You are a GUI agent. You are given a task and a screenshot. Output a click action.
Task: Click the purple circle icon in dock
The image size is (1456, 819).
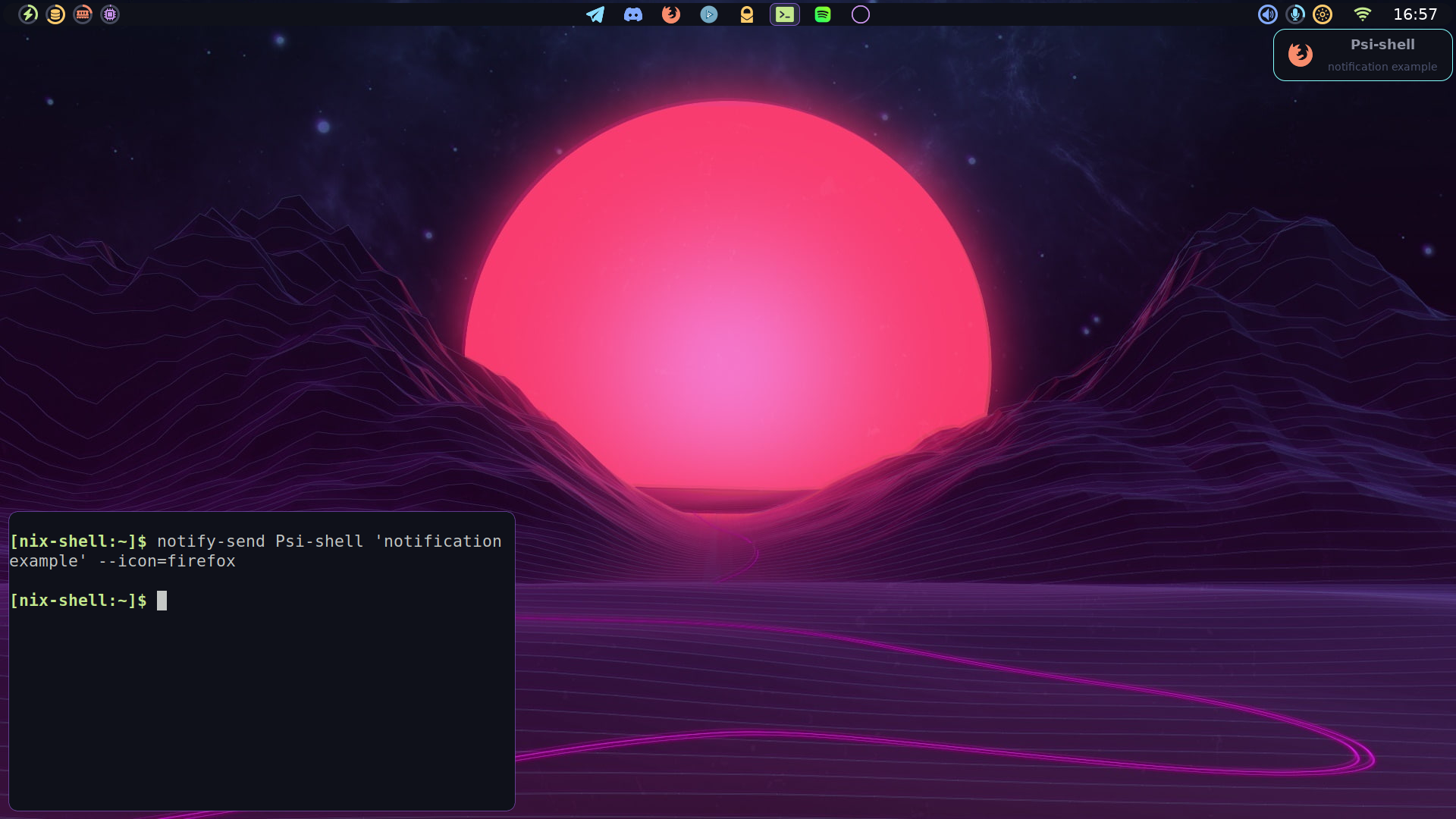[861, 14]
